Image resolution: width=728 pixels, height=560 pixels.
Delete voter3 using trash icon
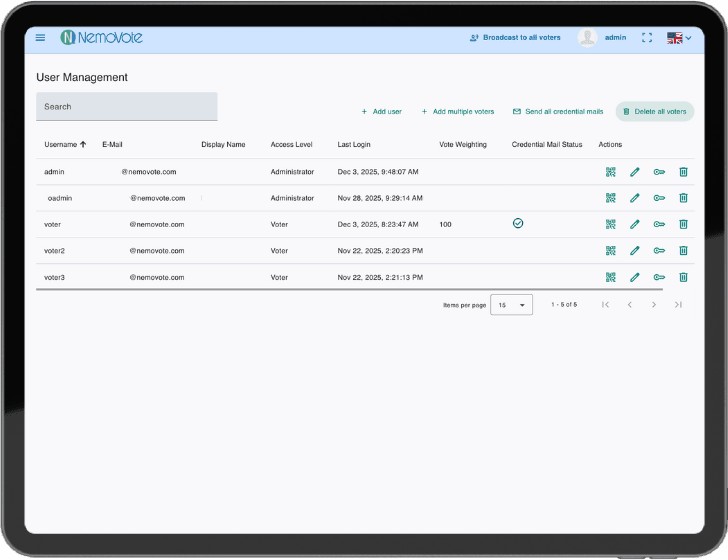coord(683,277)
